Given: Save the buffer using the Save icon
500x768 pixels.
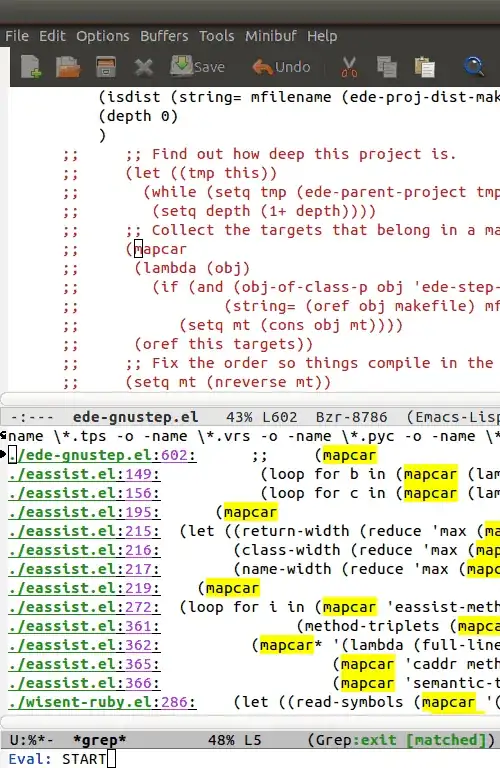Looking at the screenshot, I should (197, 67).
